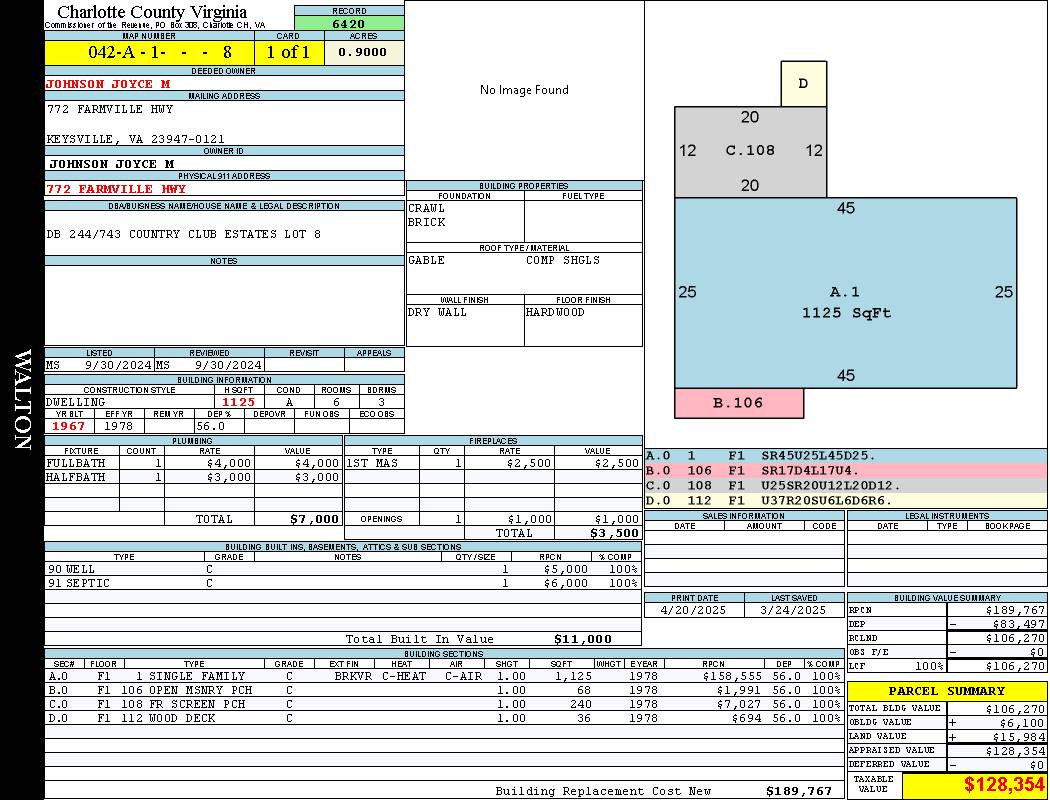Select the pink B.106 section in sketch

click(x=738, y=403)
